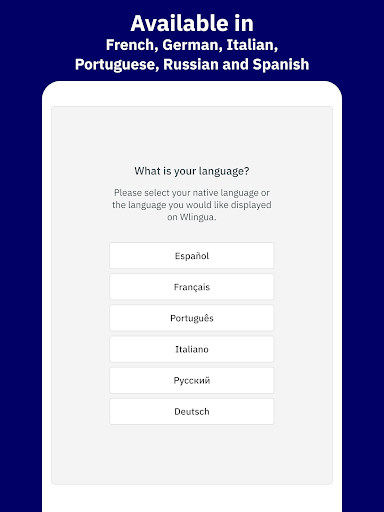Use Italian as the native language
Image resolution: width=384 pixels, height=512 pixels.
click(x=192, y=349)
